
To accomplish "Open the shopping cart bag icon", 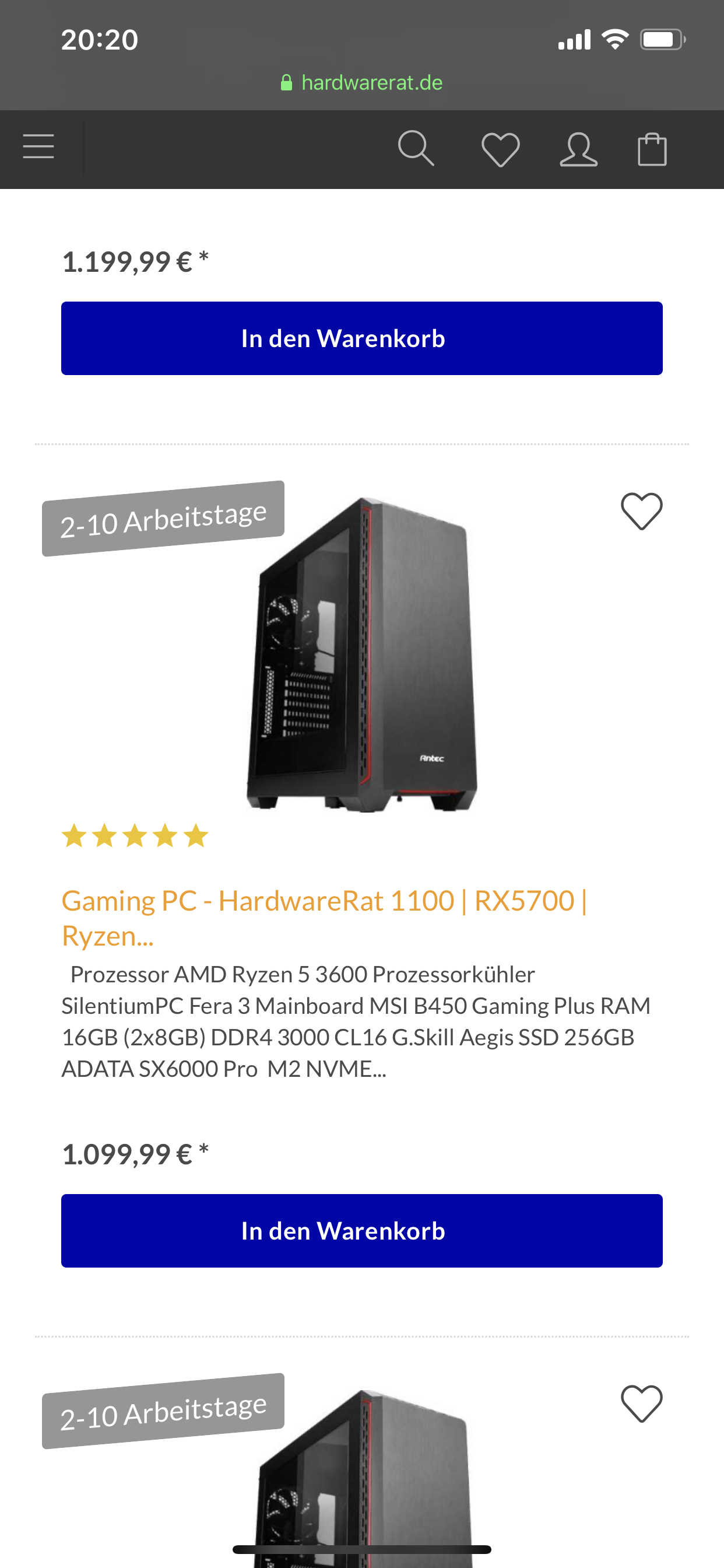I will (x=652, y=149).
